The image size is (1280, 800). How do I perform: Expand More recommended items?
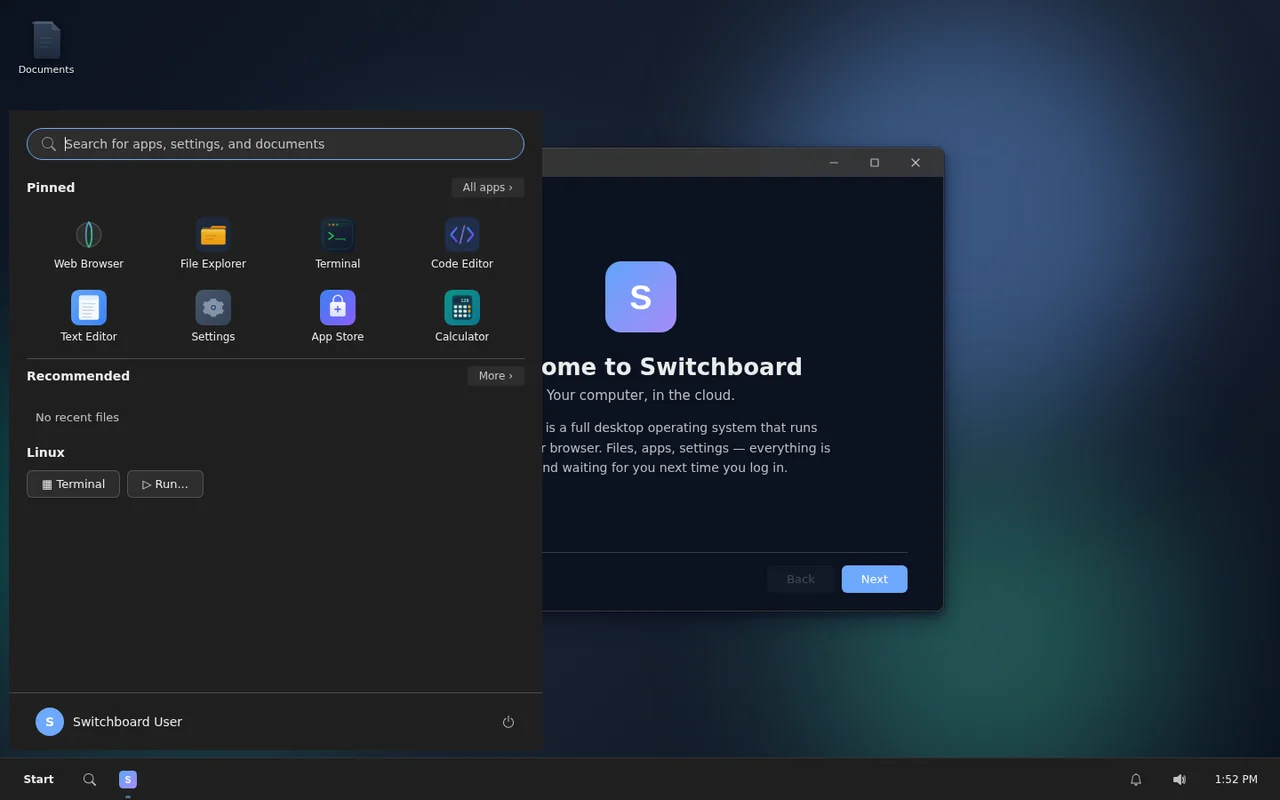point(496,376)
